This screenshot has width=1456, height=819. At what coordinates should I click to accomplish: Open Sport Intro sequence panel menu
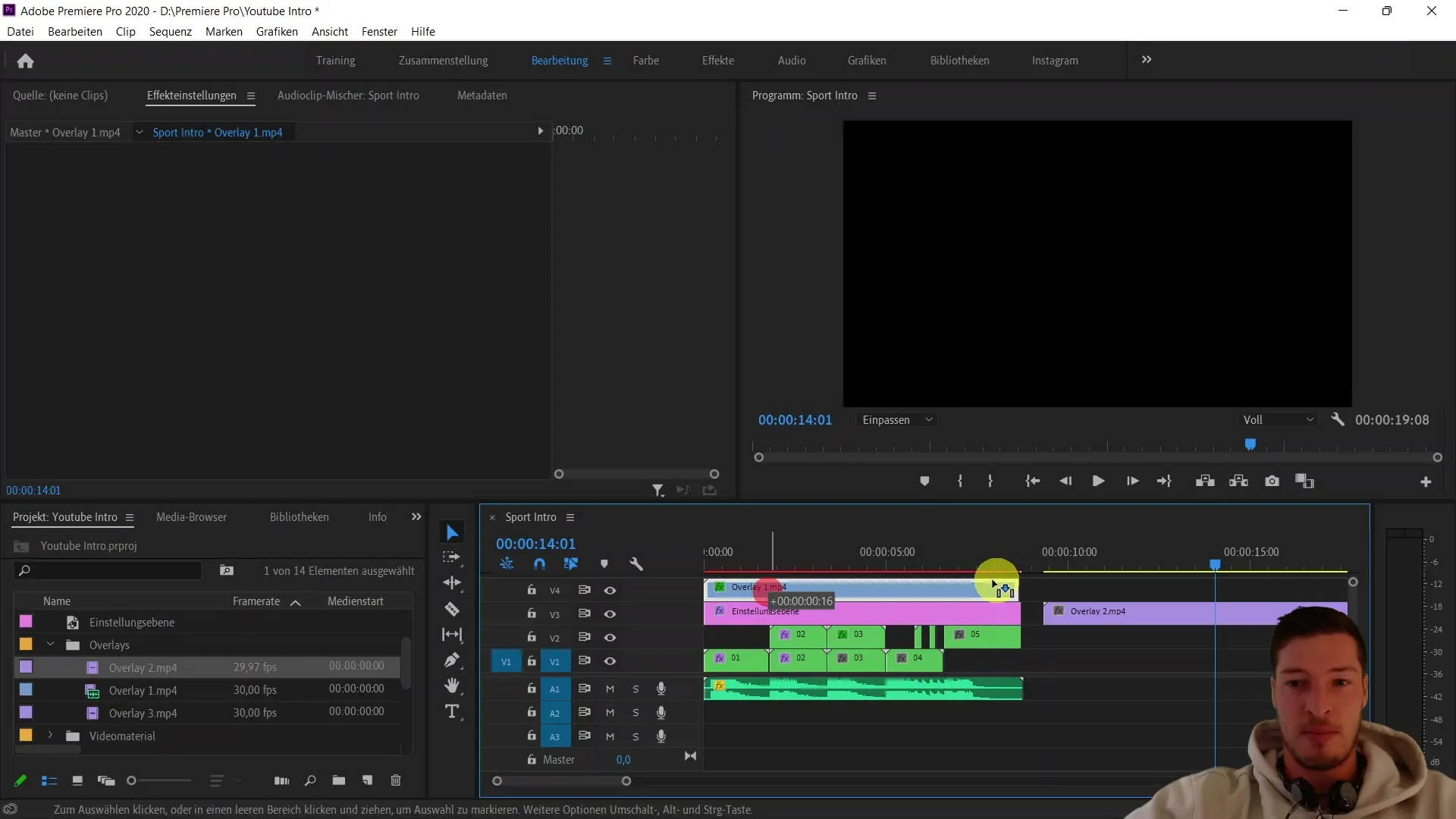[570, 517]
